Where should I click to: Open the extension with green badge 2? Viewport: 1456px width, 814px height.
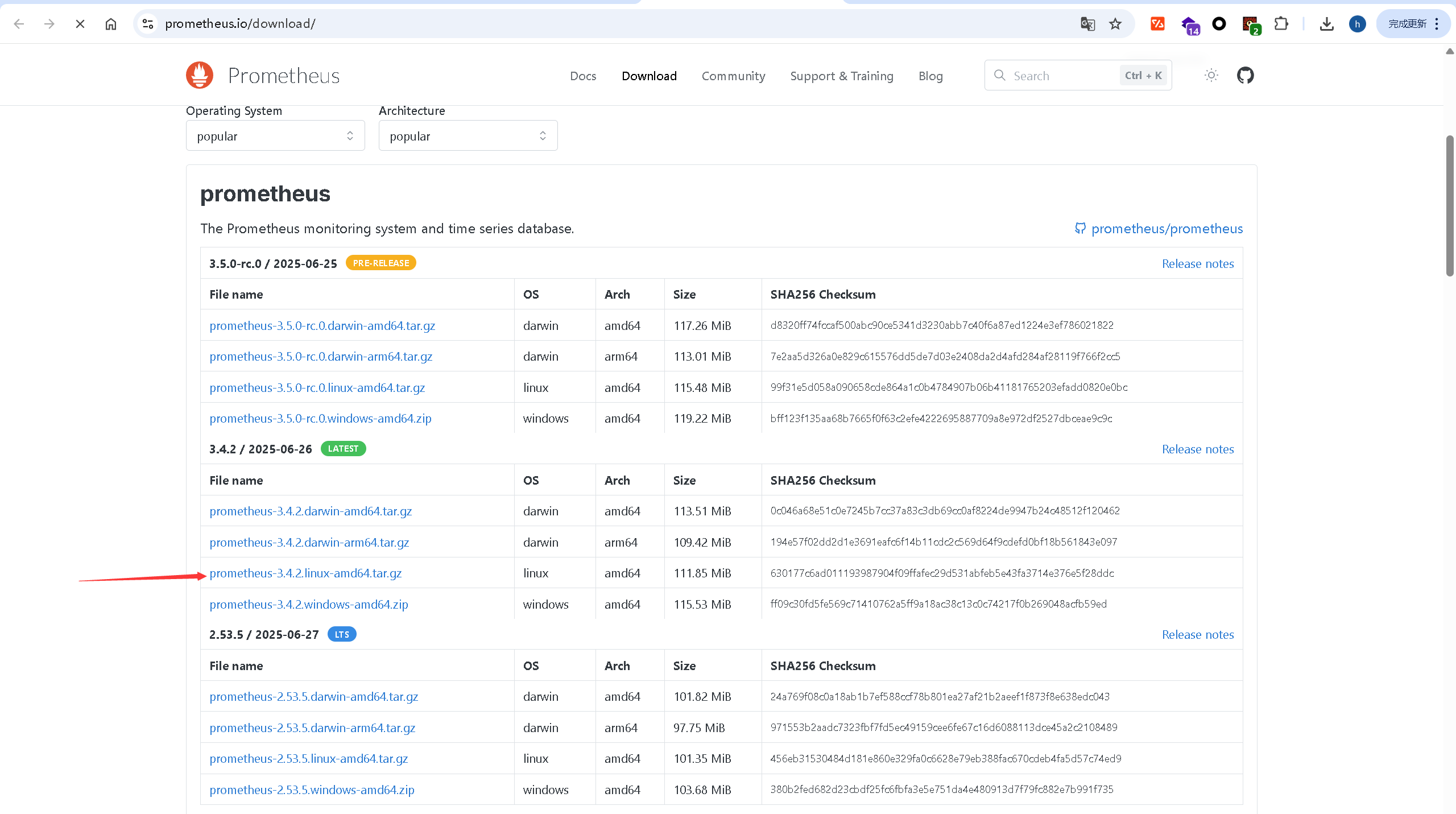pos(1251,25)
